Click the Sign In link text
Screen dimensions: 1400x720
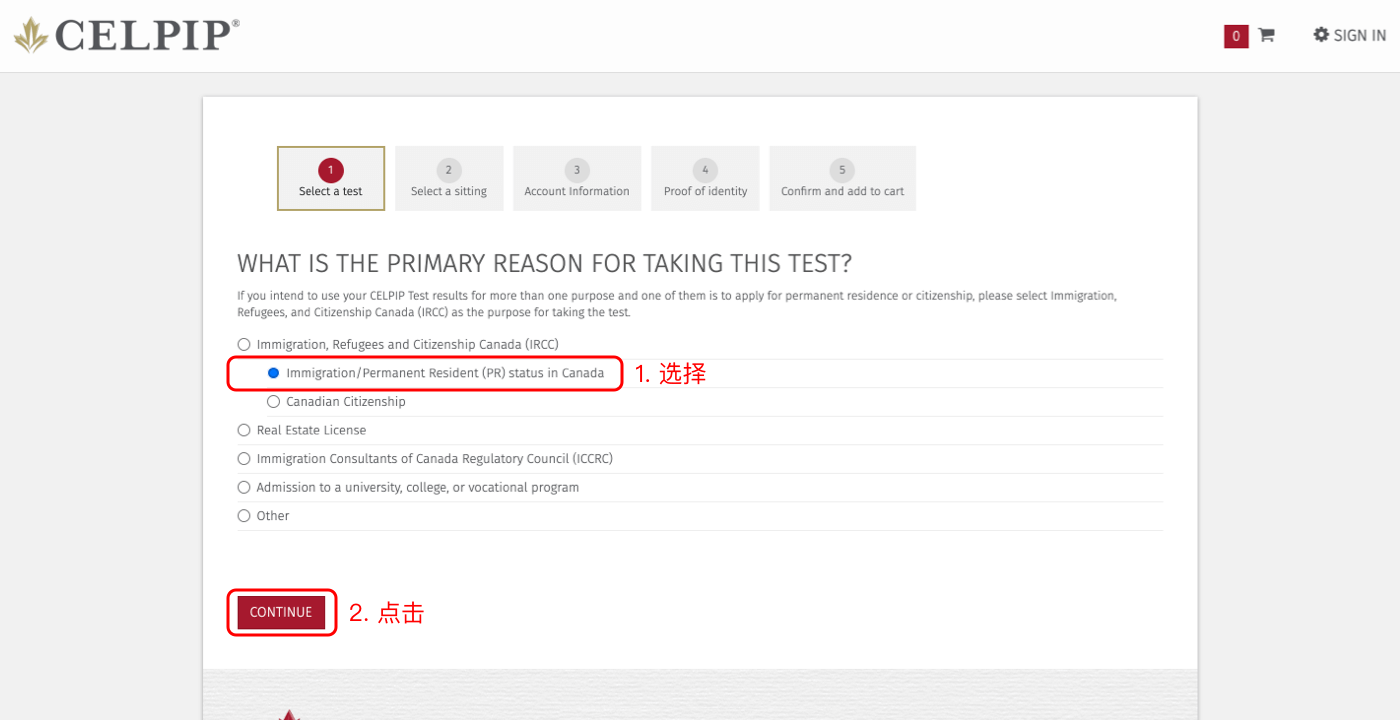tap(1359, 36)
